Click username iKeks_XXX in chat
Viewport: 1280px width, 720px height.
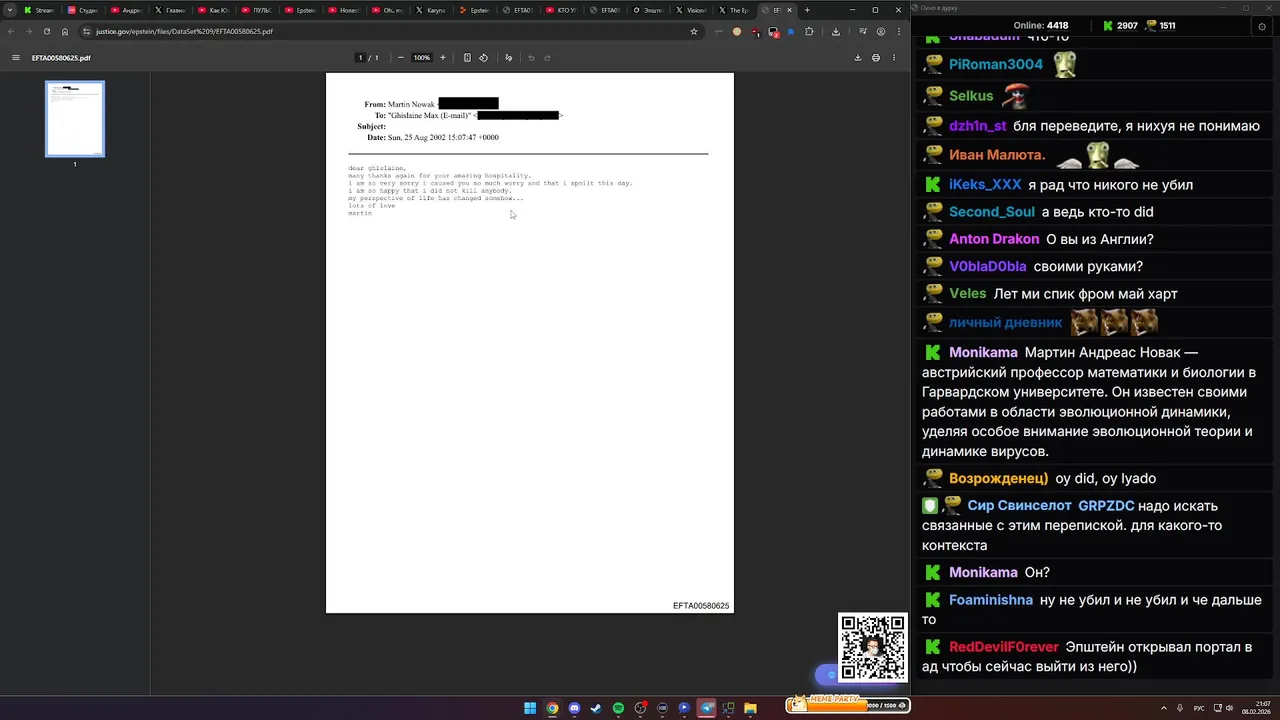tap(985, 185)
